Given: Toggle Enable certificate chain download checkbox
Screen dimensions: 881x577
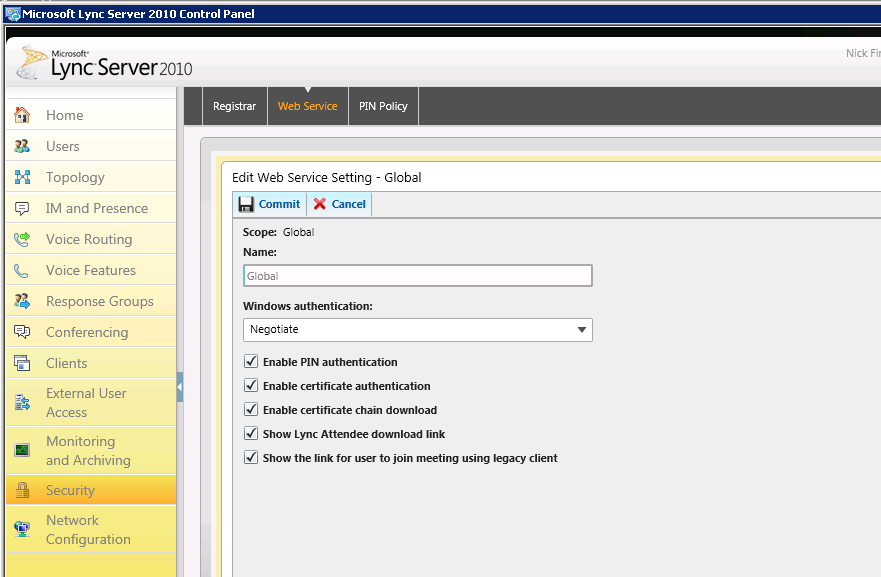Looking at the screenshot, I should click(x=251, y=410).
